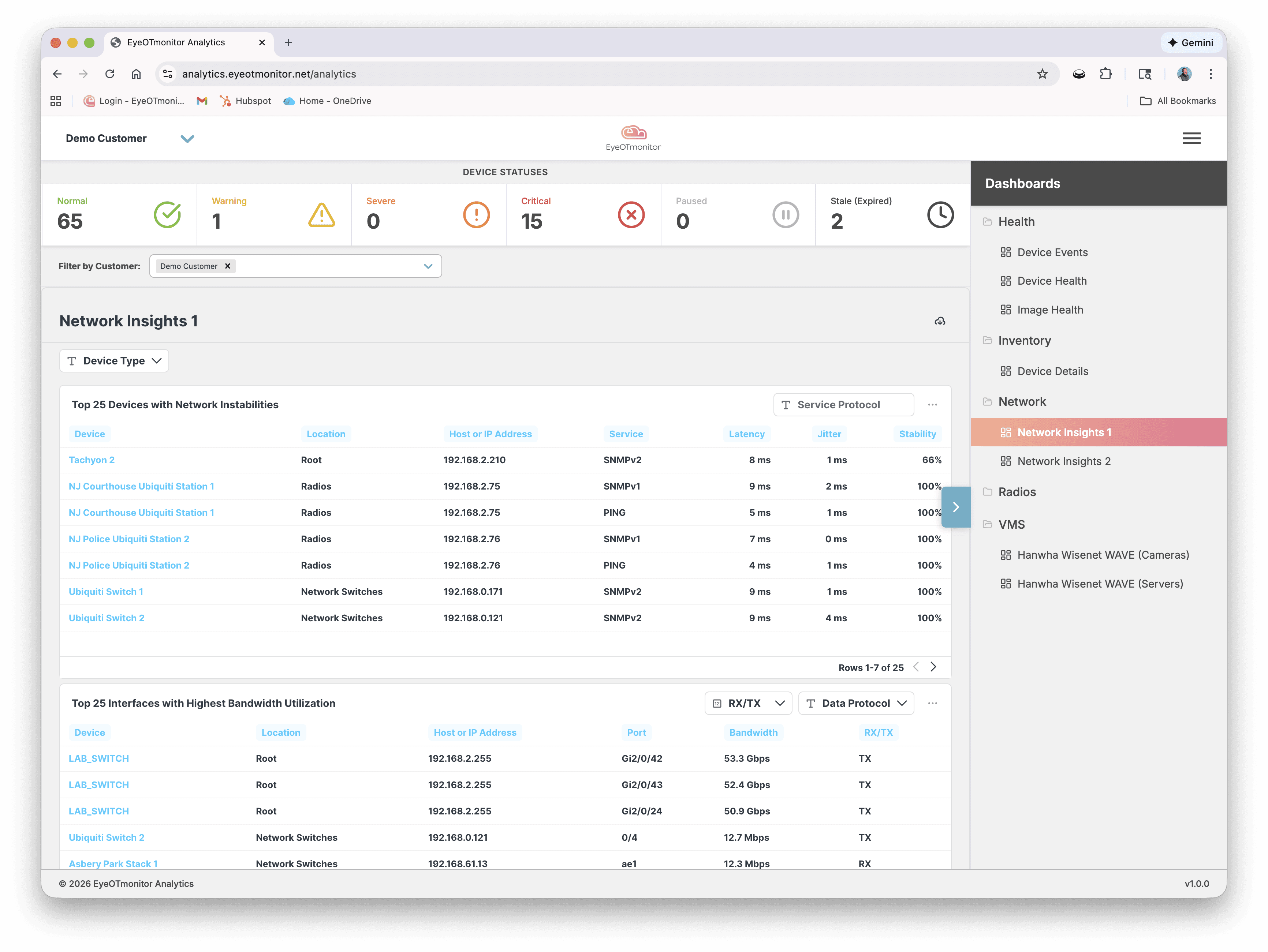The width and height of the screenshot is (1268, 952).
Task: Go to next page of instabilities rows
Action: click(933, 667)
